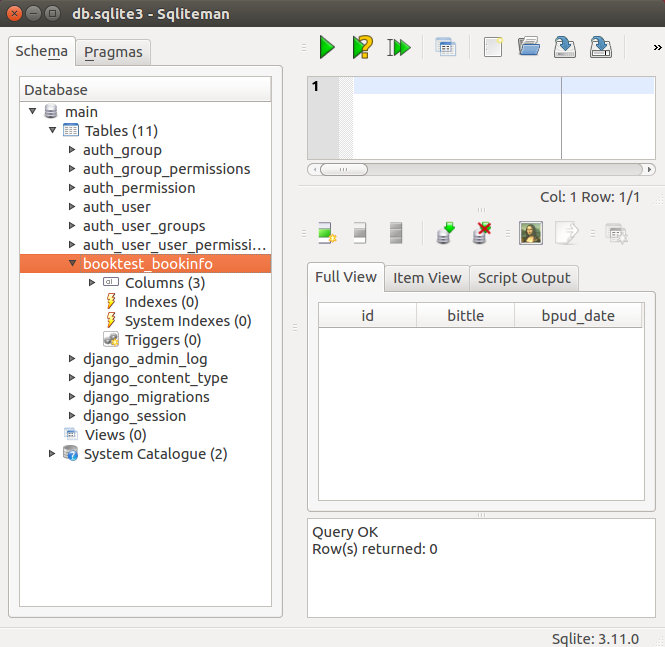Click the 'Sqlite: 3.11.0' status text
Screen dimensions: 665x647
coord(595,639)
